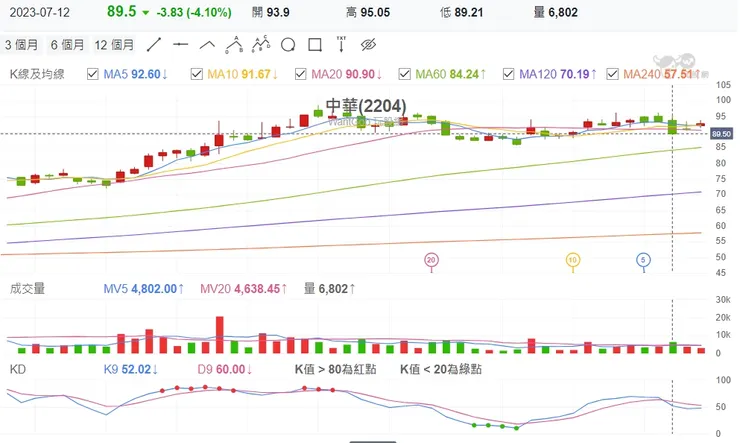Switch chart range to 12 個月
Image resolution: width=740 pixels, height=443 pixels.
click(x=114, y=45)
